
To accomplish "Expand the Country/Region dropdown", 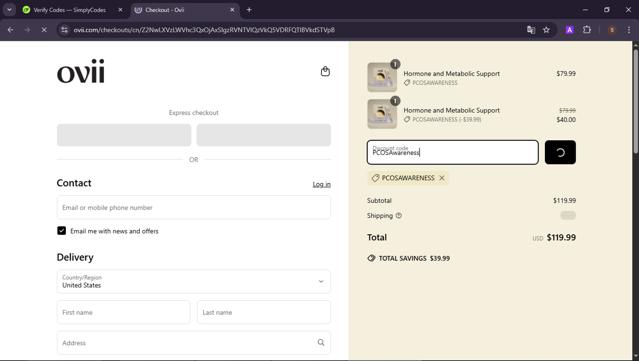I will 194,281.
